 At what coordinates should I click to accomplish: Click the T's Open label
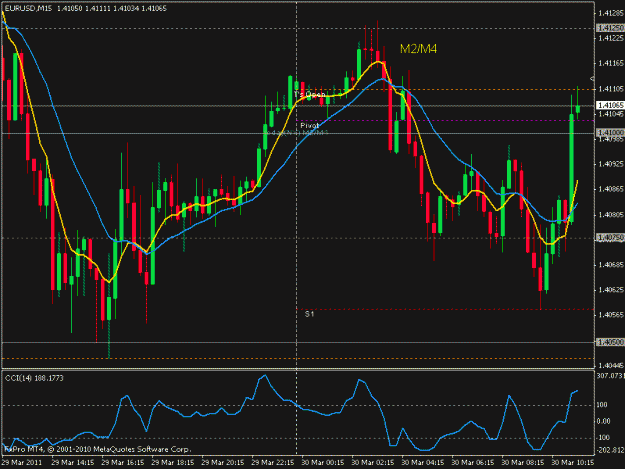point(309,94)
